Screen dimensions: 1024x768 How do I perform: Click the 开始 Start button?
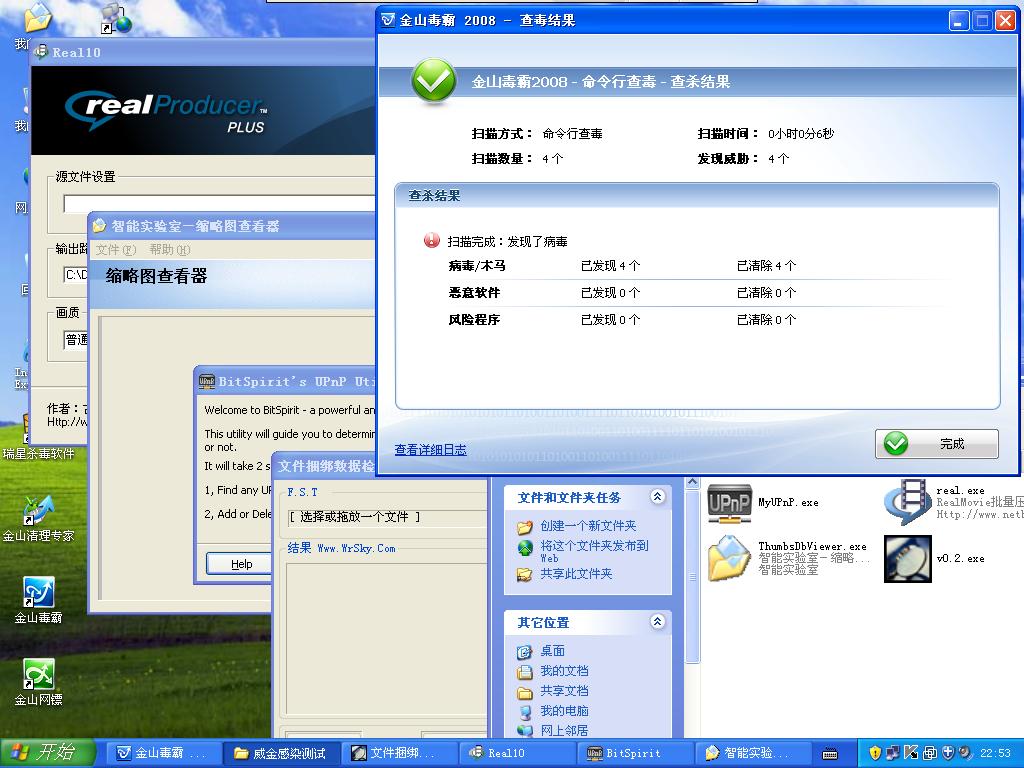click(x=48, y=753)
